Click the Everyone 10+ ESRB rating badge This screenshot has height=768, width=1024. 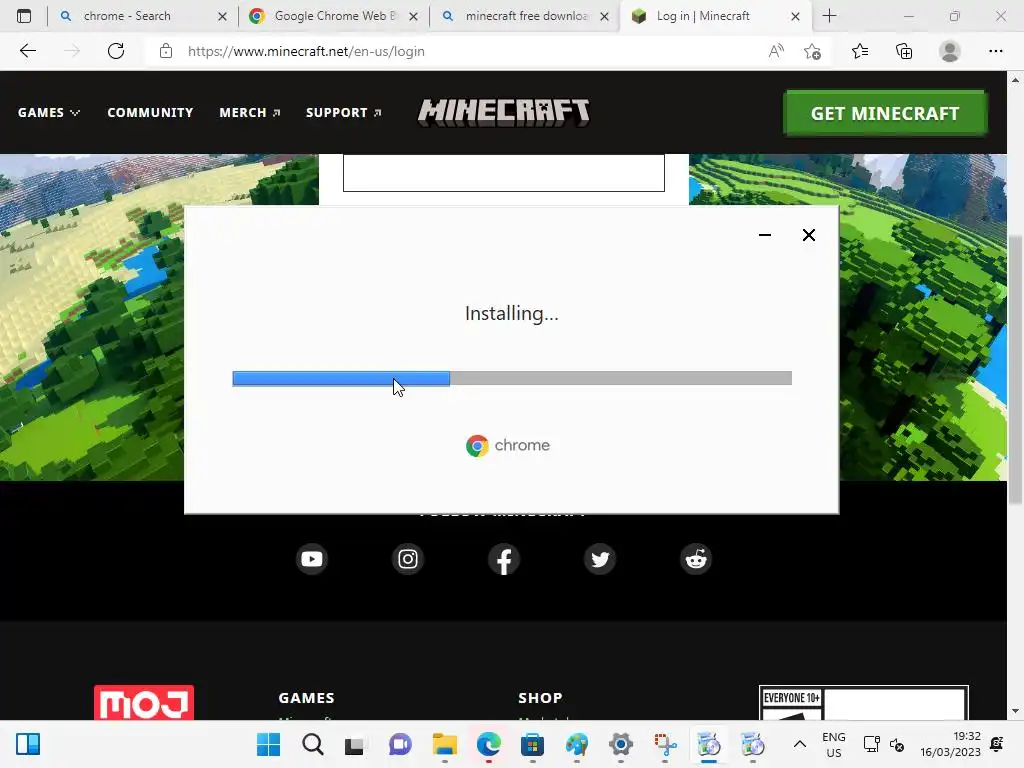tap(863, 703)
